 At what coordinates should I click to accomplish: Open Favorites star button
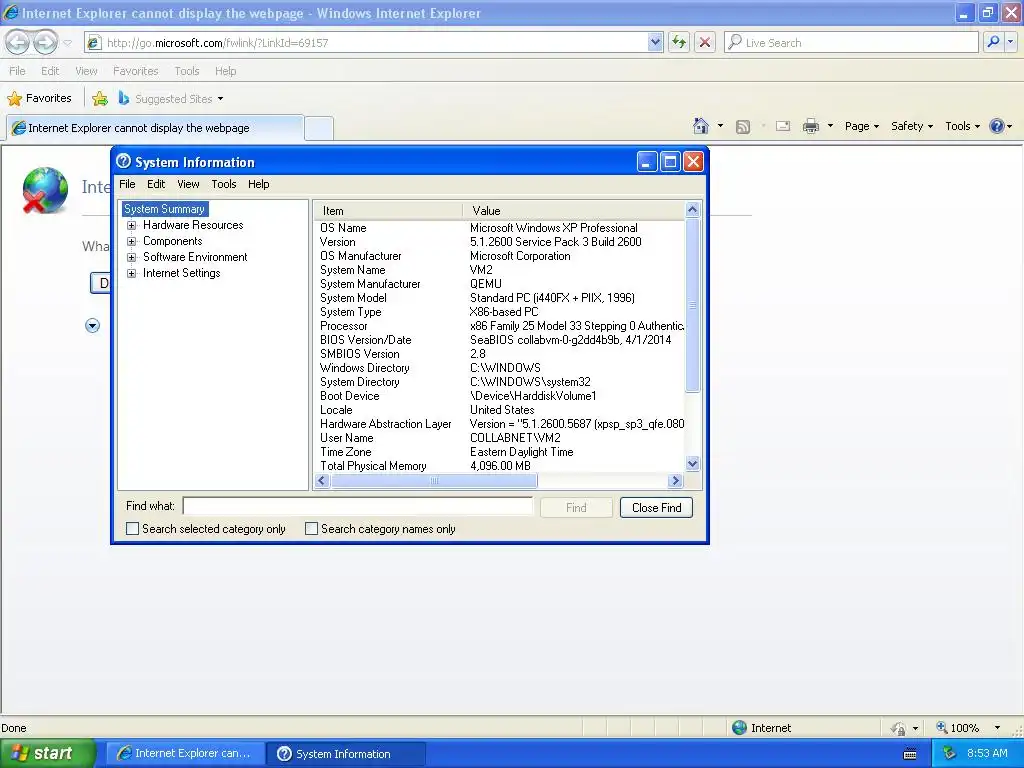click(x=39, y=99)
